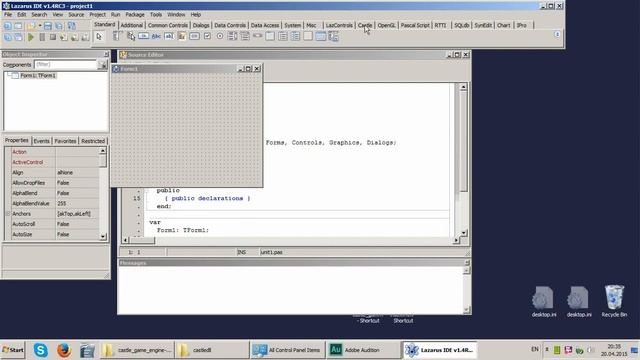Select the TLabel (Abc) component in palette
This screenshot has height=360, width=640.
(x=156, y=36)
